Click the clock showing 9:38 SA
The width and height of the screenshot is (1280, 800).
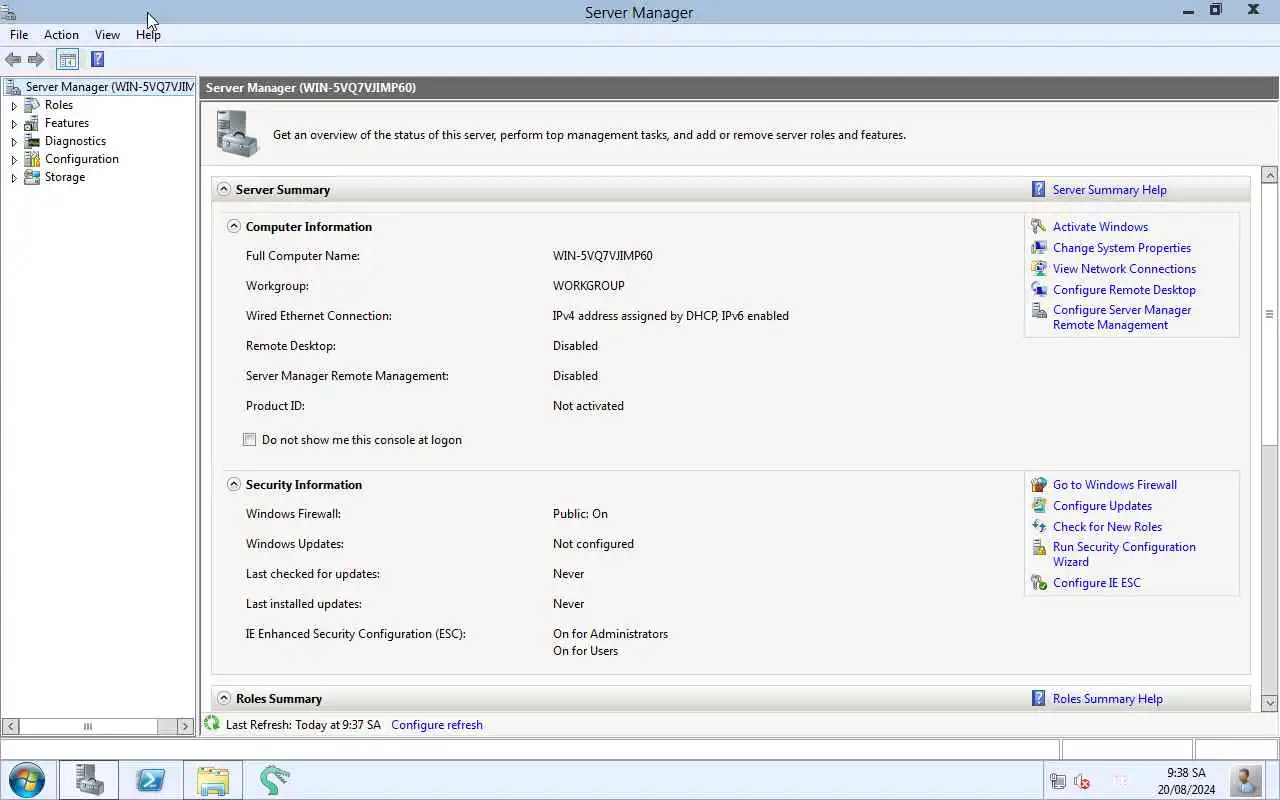pyautogui.click(x=1186, y=773)
